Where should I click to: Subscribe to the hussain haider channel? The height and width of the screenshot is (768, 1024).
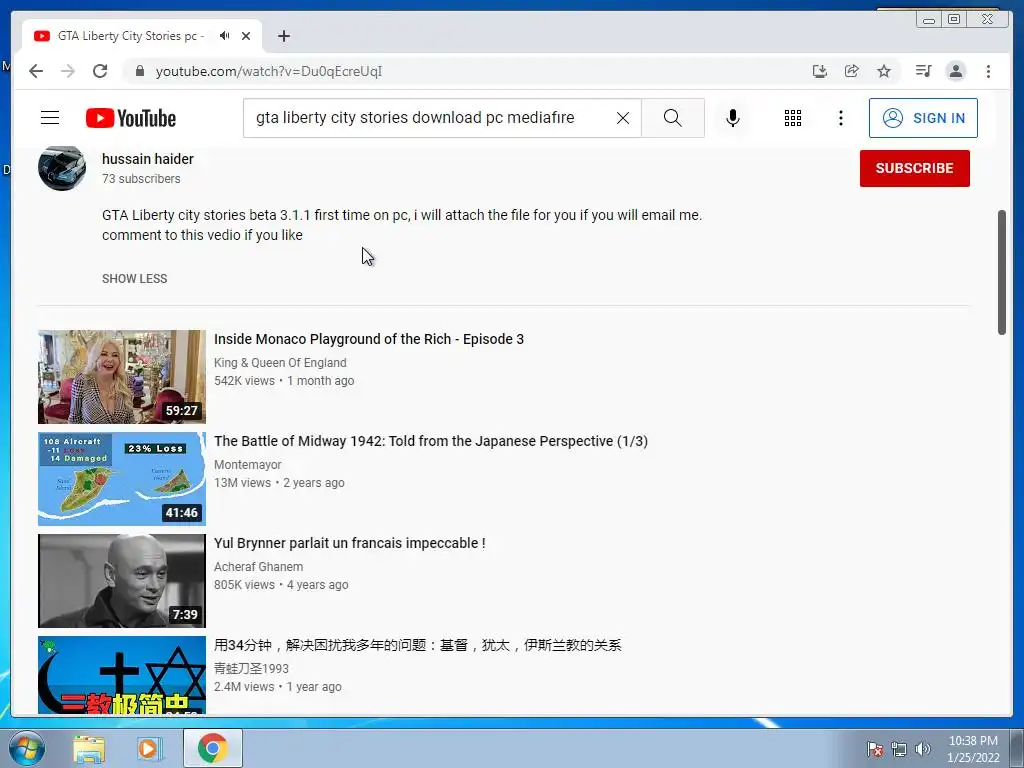pos(914,168)
